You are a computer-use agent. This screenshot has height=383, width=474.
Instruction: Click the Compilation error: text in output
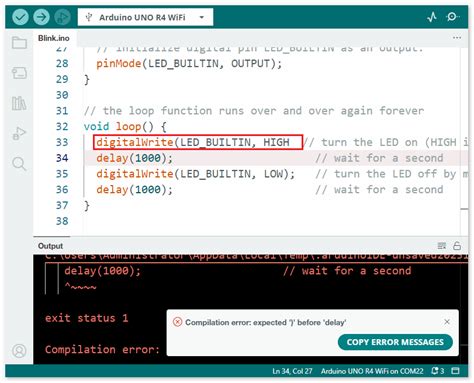click(x=102, y=349)
